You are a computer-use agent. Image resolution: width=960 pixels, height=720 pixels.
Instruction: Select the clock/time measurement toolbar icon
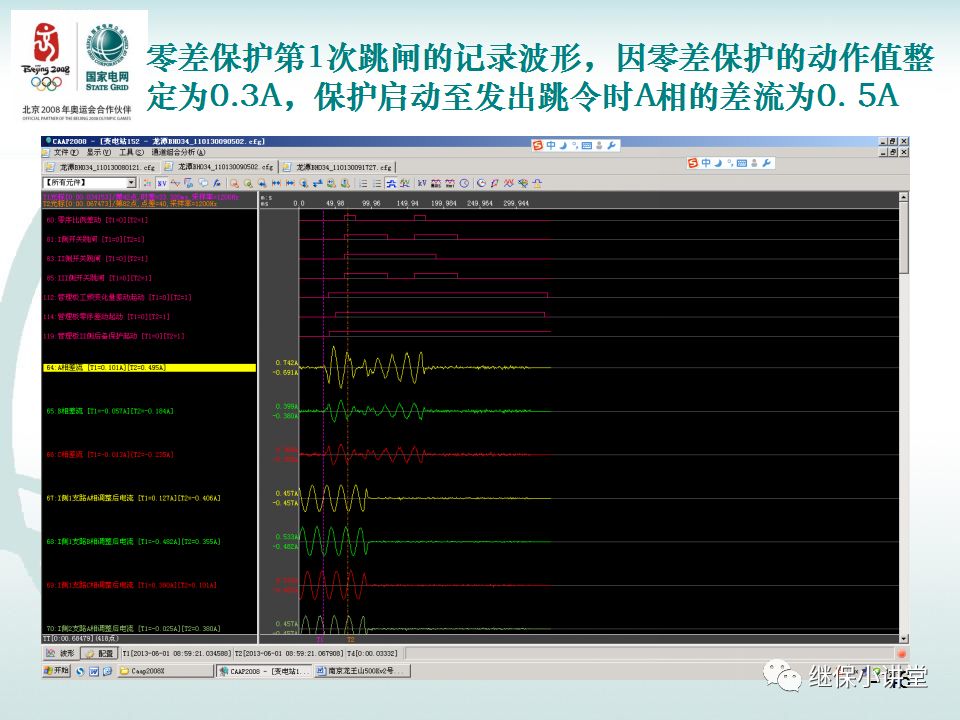pos(464,183)
